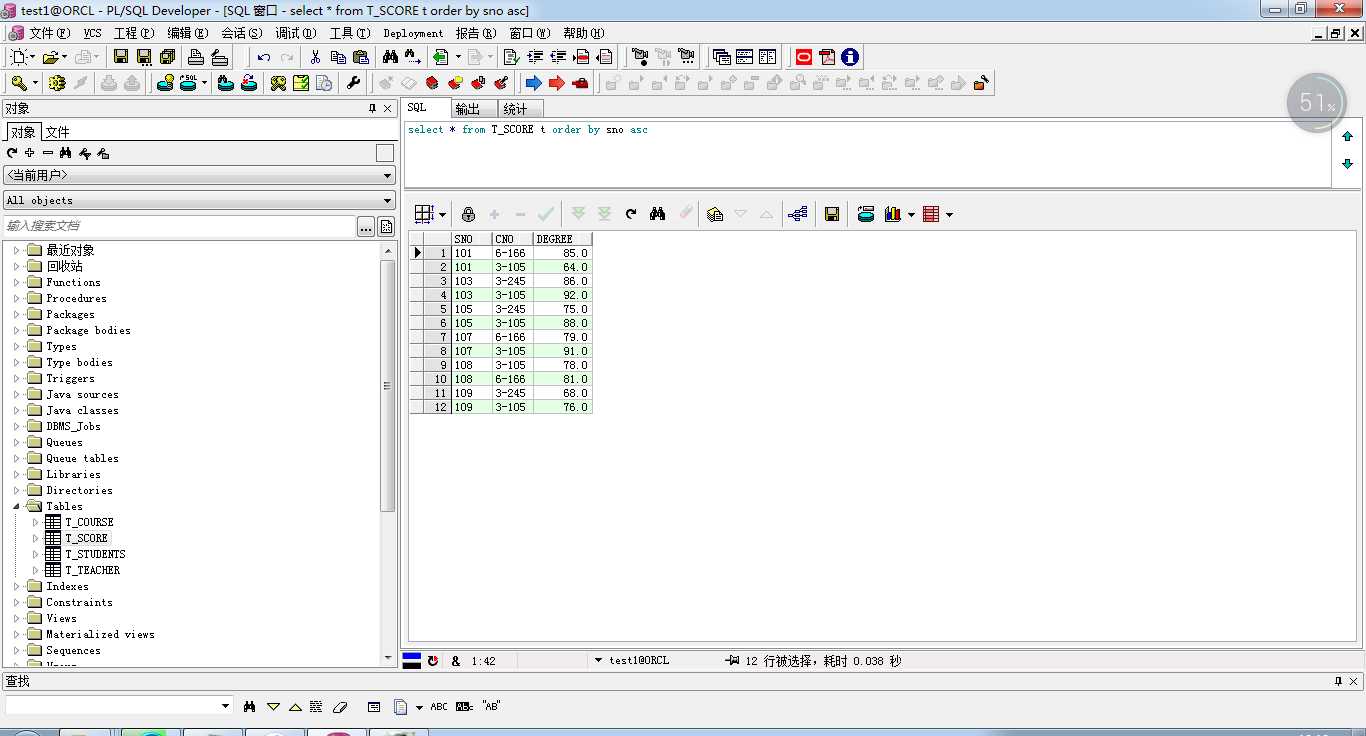Click the scissors cut icon
Screen dimensions: 1366x736
315,57
